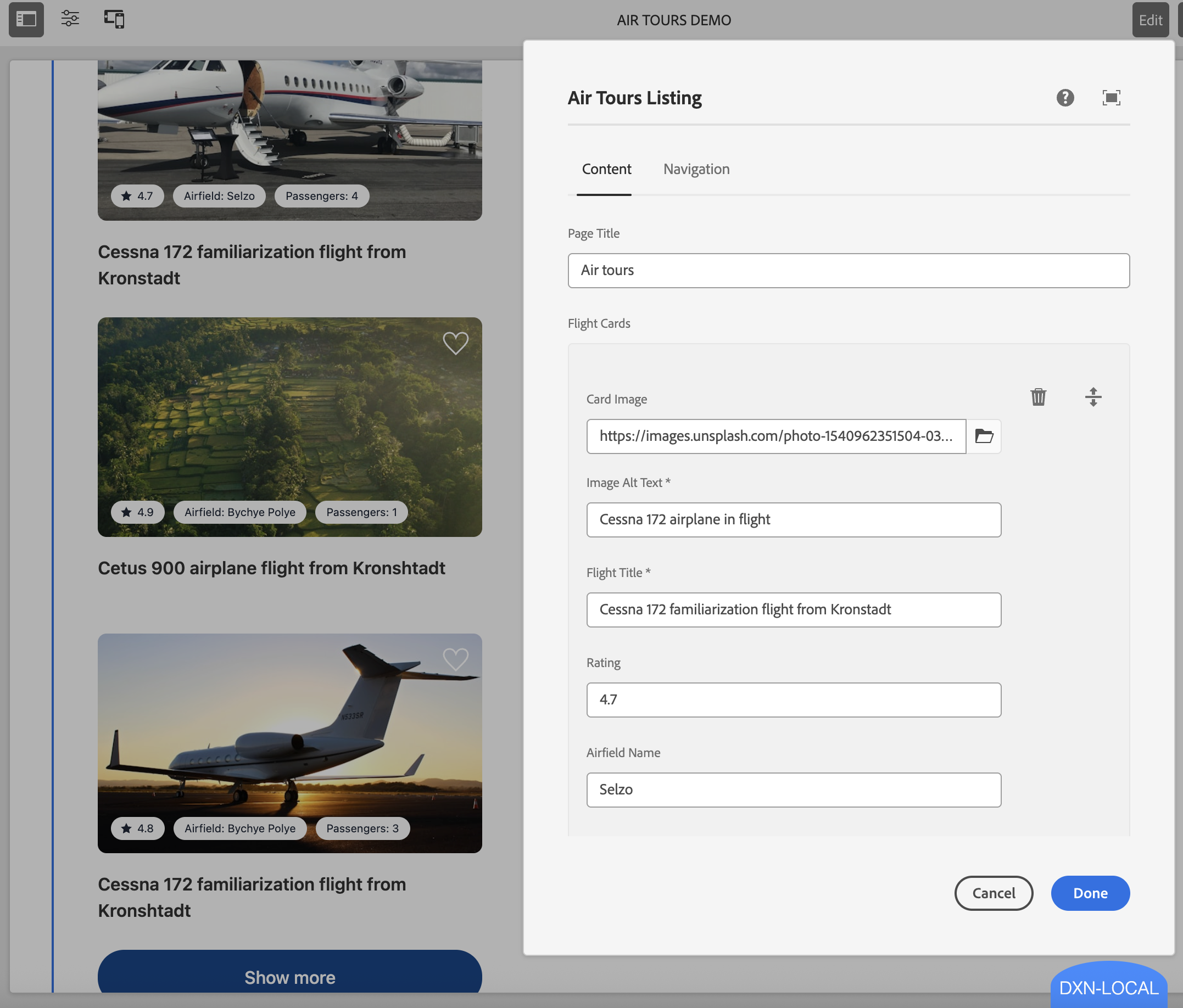Enter Edit mode from the top bar

1150,19
